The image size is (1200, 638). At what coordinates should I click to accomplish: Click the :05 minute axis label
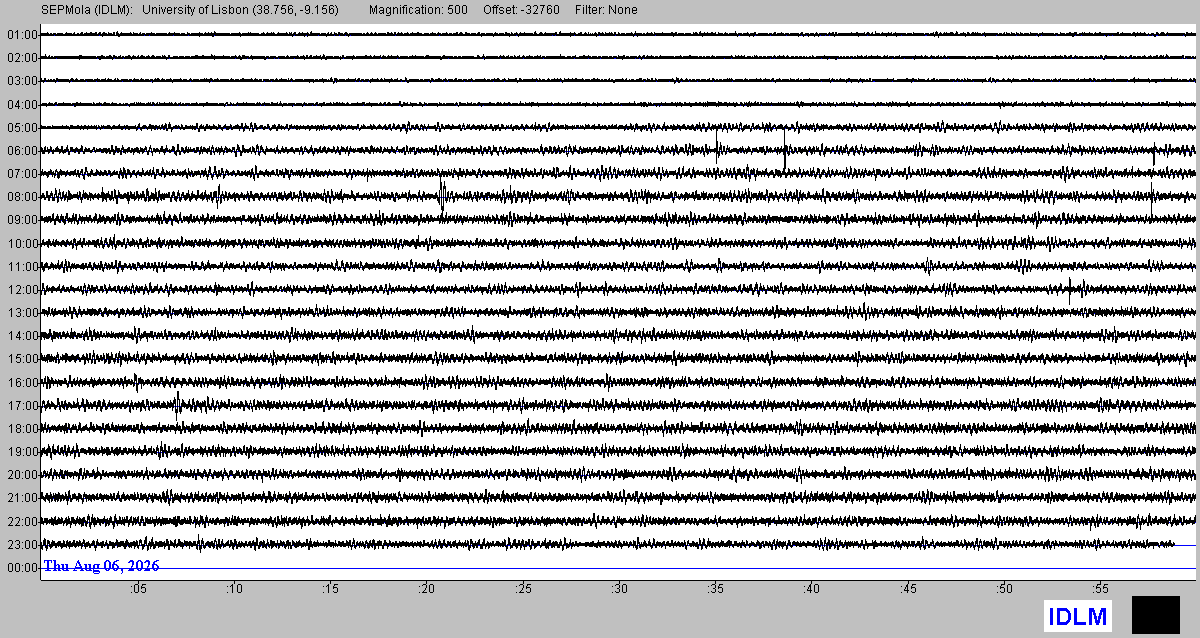pos(138,589)
